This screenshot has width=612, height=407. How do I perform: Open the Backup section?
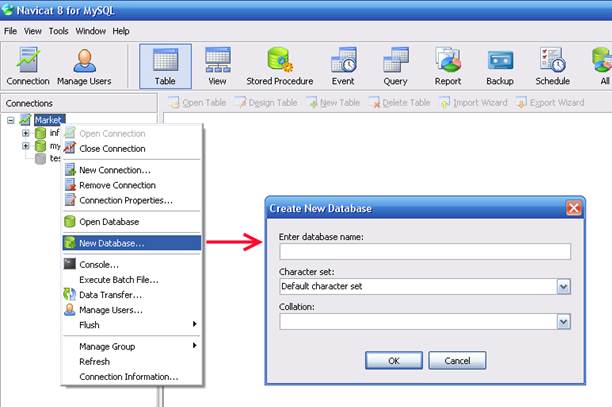(x=500, y=66)
